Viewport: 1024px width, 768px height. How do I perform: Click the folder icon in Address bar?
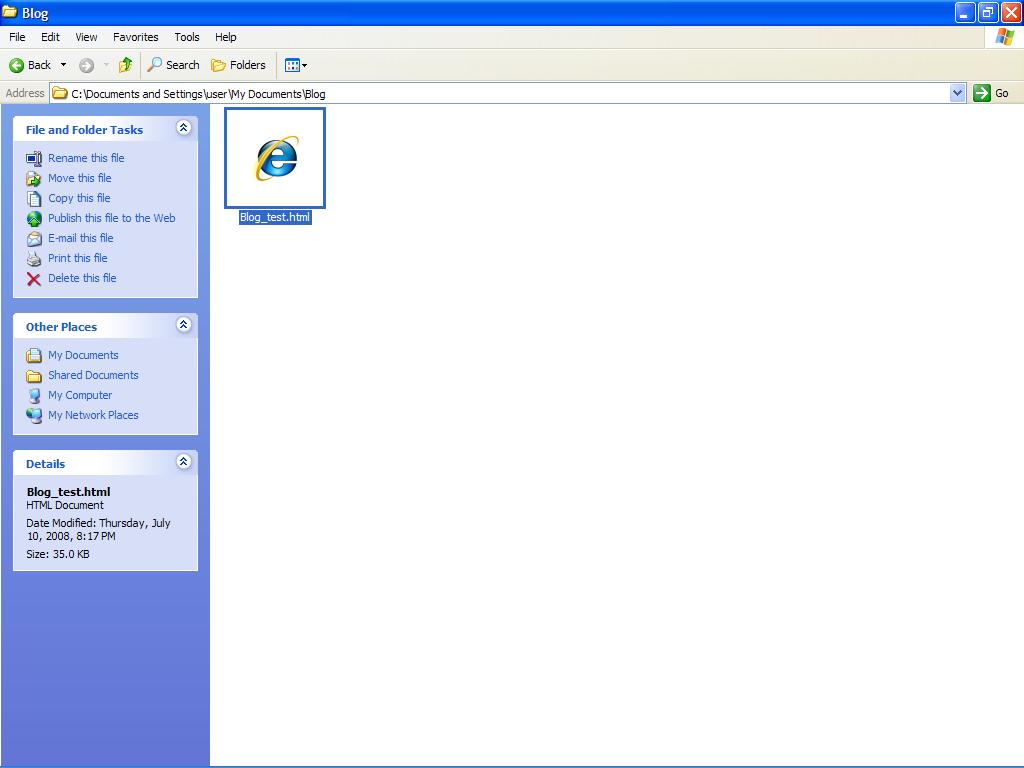click(x=59, y=93)
